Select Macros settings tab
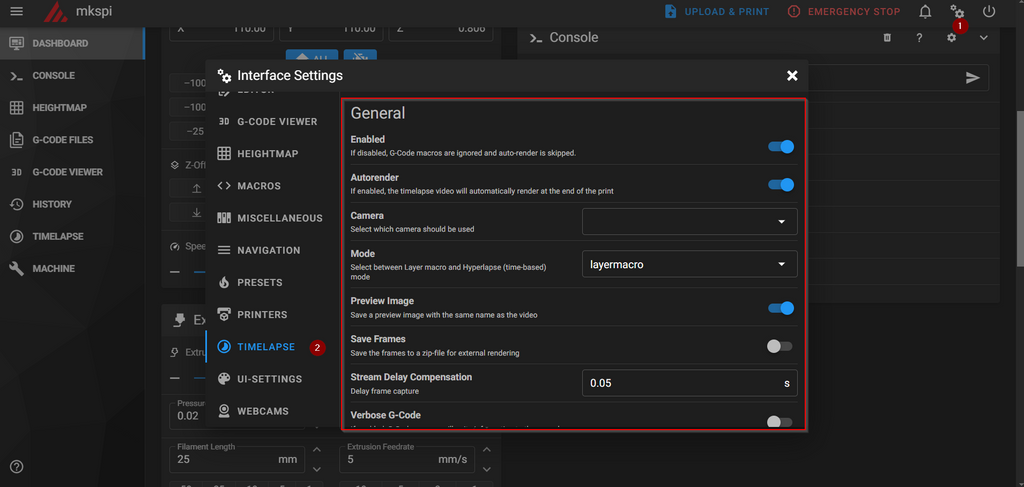Screen dimensions: 1024x487 click(272, 186)
